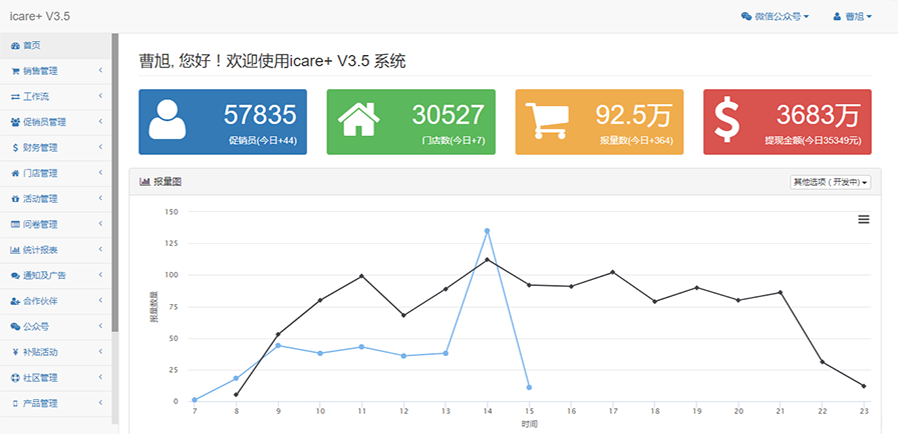This screenshot has width=898, height=434.
Task: Expand 活动管理 with its chevron arrow
Action: tap(100, 199)
